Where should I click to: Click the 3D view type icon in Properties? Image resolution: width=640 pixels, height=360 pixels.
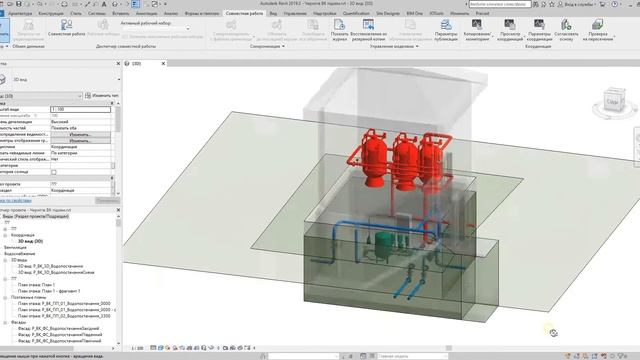click(3, 79)
